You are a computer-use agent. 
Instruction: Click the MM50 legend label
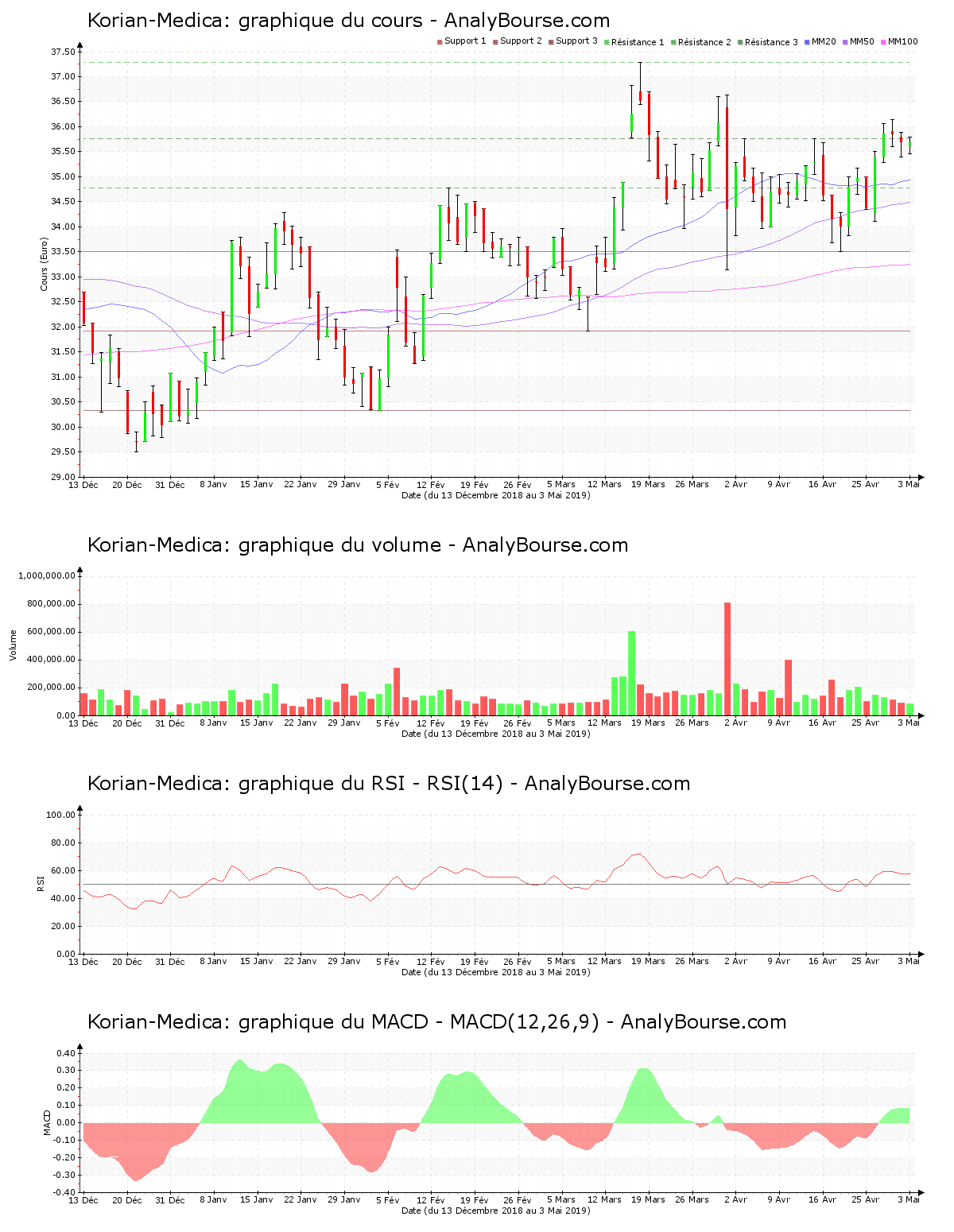862,41
